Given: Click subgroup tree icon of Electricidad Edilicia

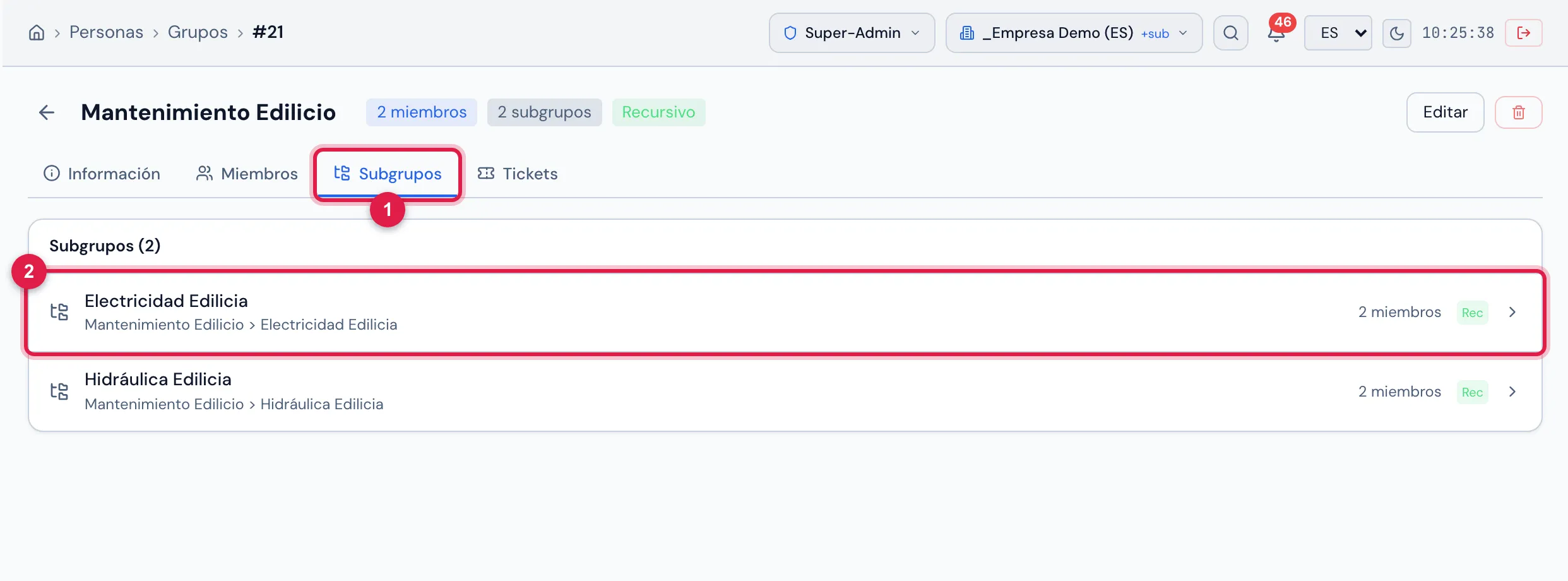Looking at the screenshot, I should coord(59,312).
